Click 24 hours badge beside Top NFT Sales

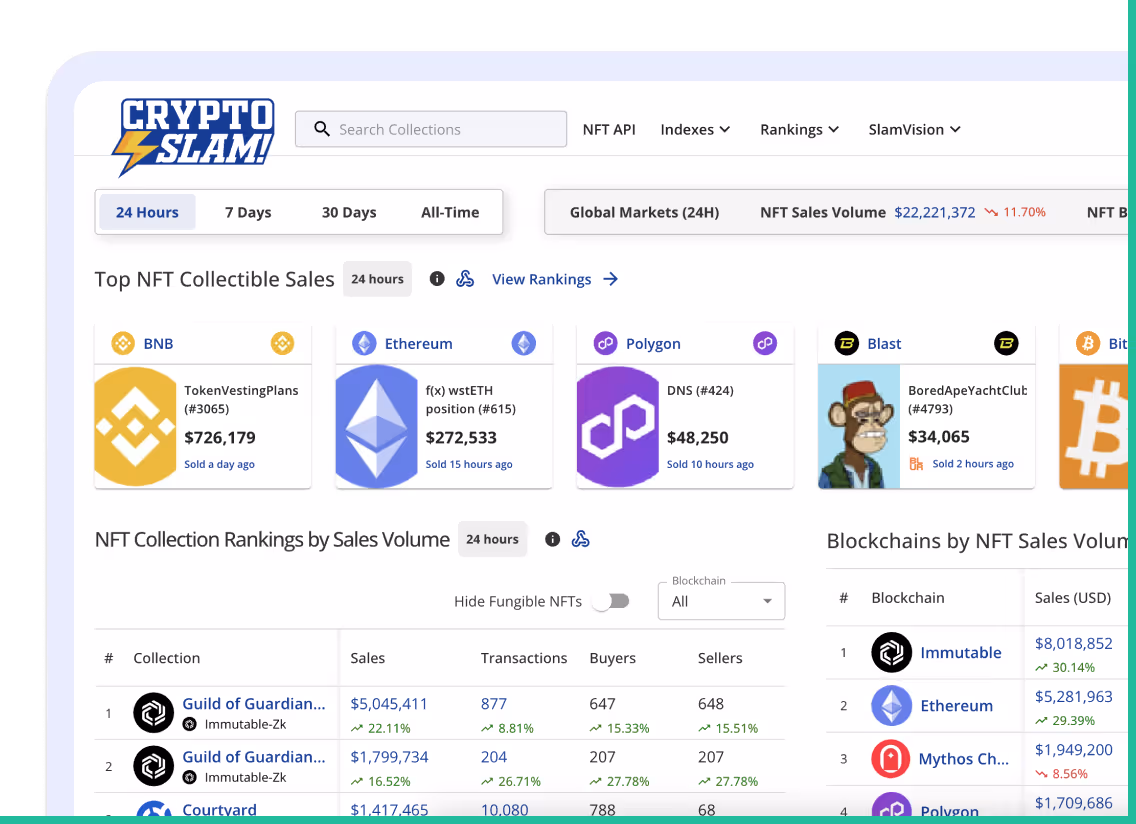pos(377,279)
